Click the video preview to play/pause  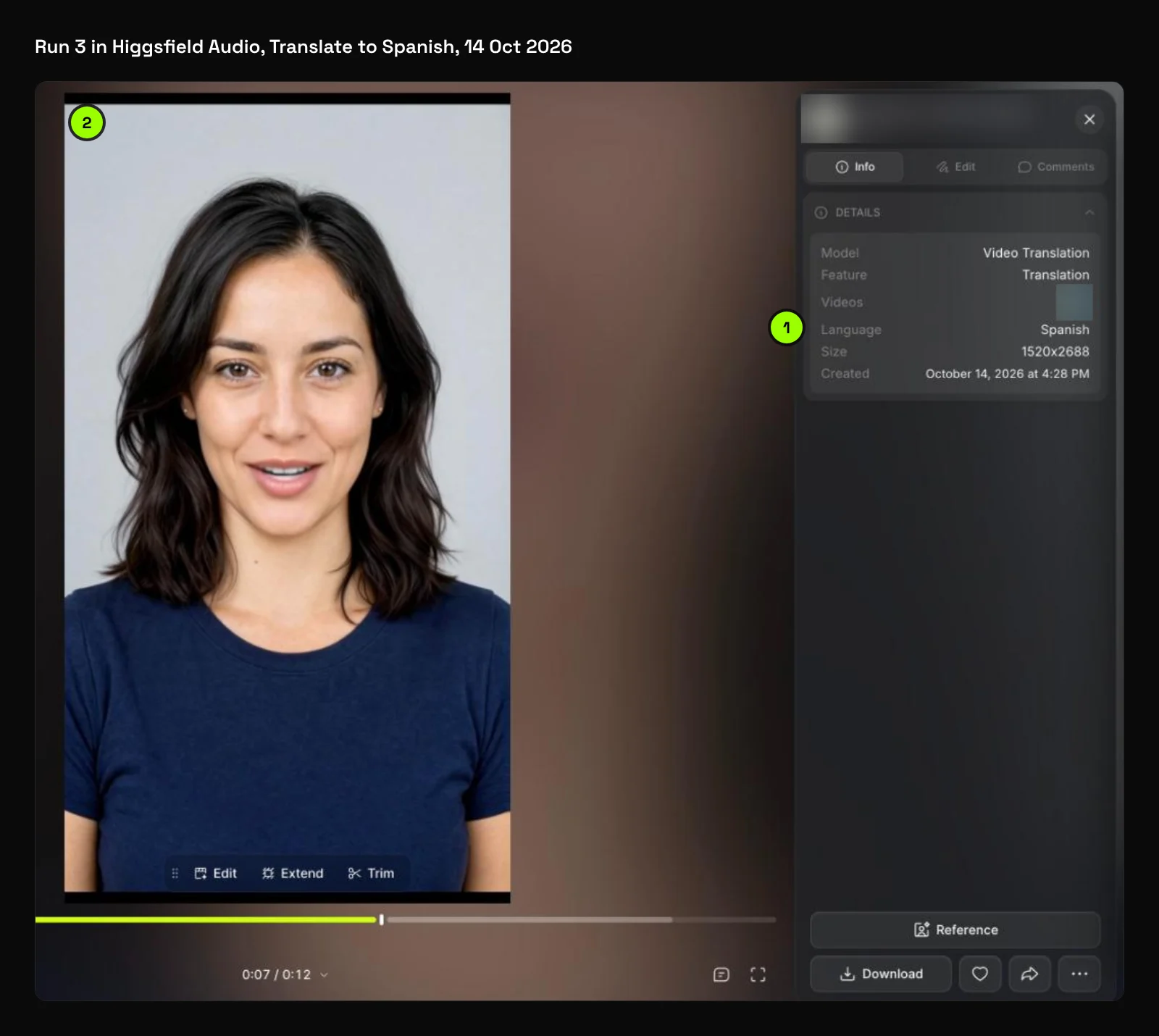(x=287, y=498)
